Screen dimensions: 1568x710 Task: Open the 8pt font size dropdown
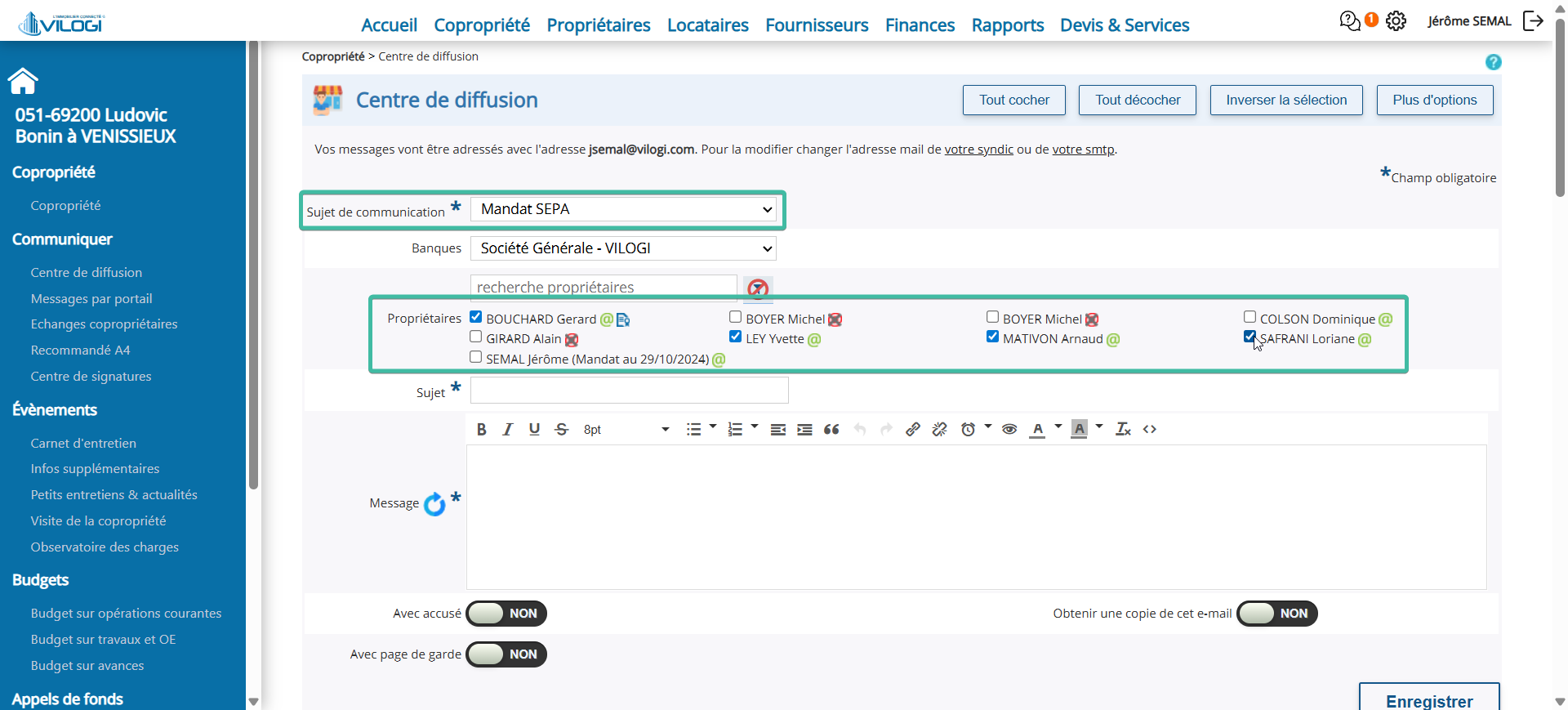click(x=626, y=429)
